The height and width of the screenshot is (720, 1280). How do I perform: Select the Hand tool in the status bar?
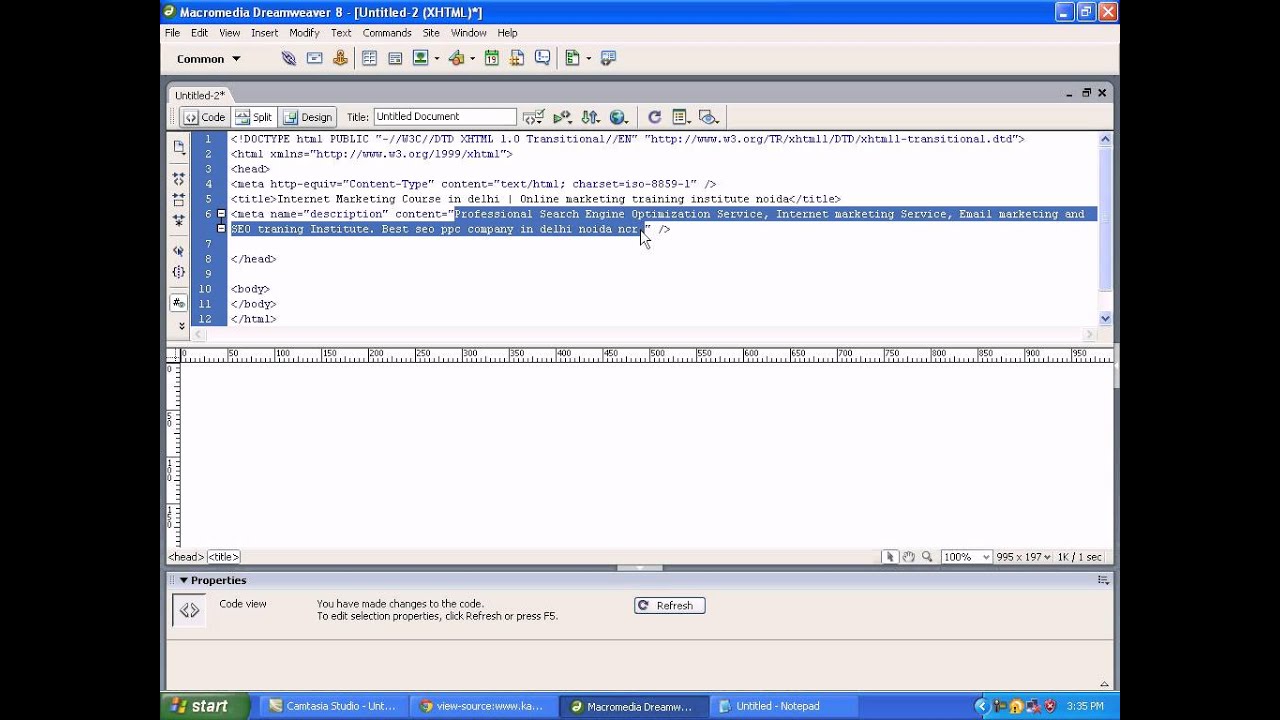tap(908, 557)
